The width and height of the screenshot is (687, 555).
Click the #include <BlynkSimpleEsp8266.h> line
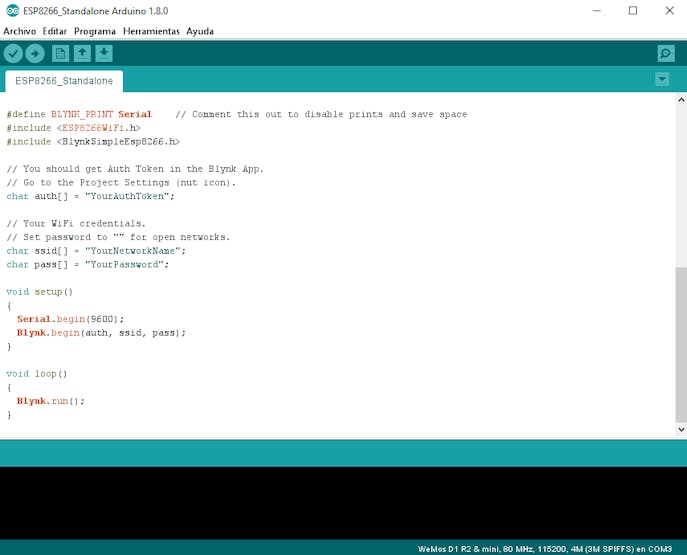pyautogui.click(x=93, y=141)
